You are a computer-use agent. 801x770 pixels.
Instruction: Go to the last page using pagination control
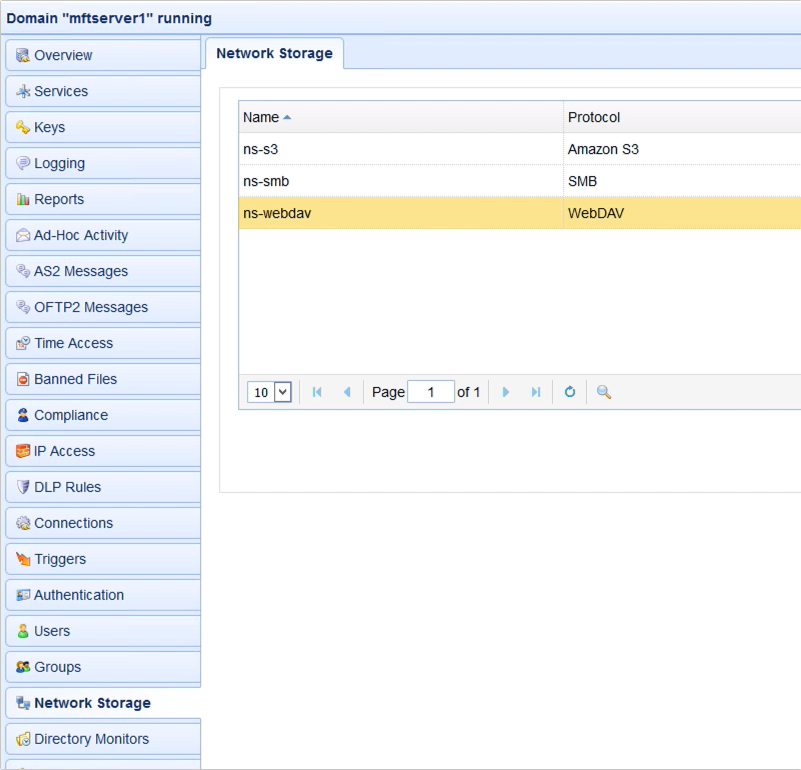[x=536, y=392]
